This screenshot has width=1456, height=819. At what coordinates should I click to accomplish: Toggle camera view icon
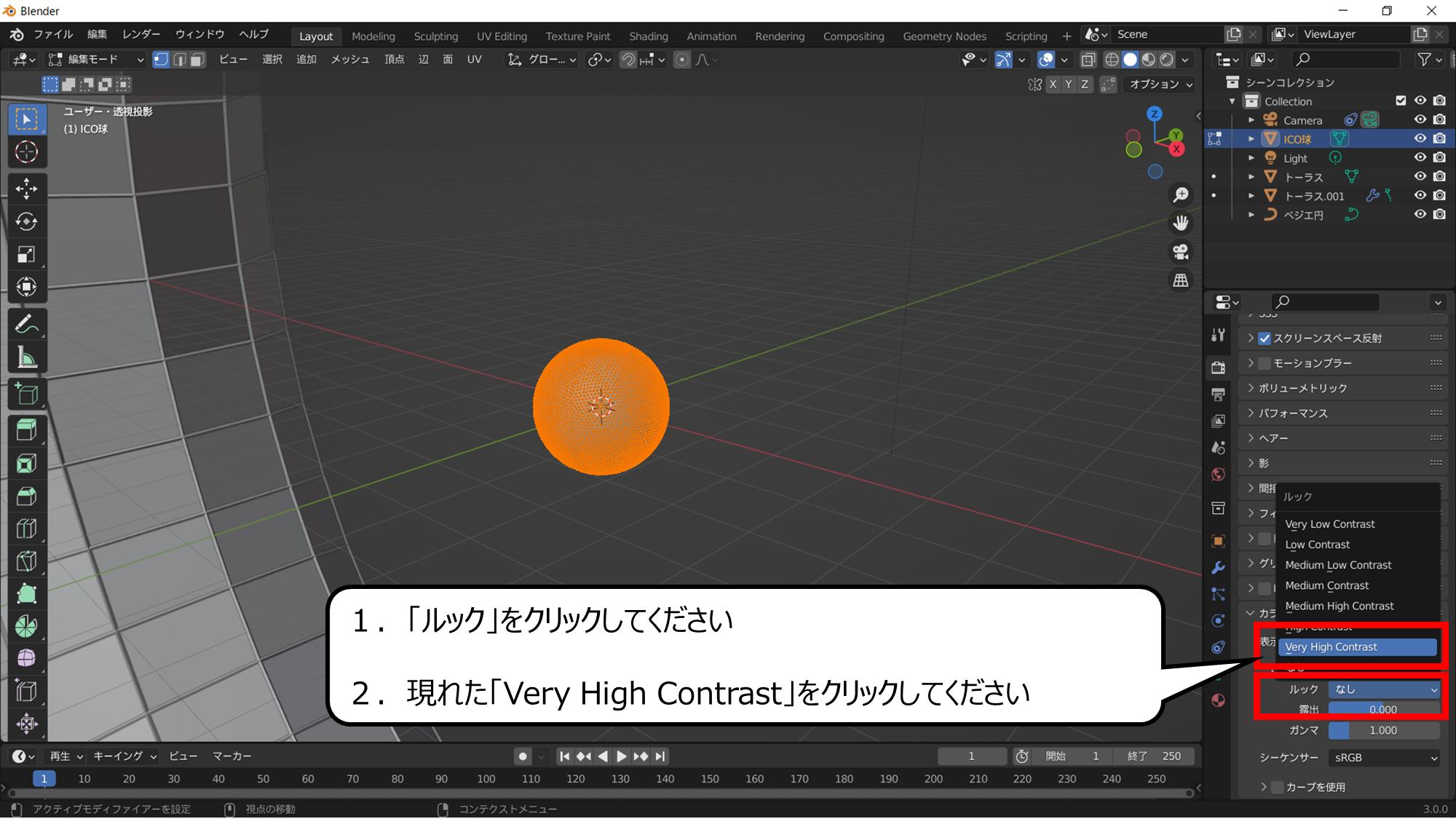1180,252
